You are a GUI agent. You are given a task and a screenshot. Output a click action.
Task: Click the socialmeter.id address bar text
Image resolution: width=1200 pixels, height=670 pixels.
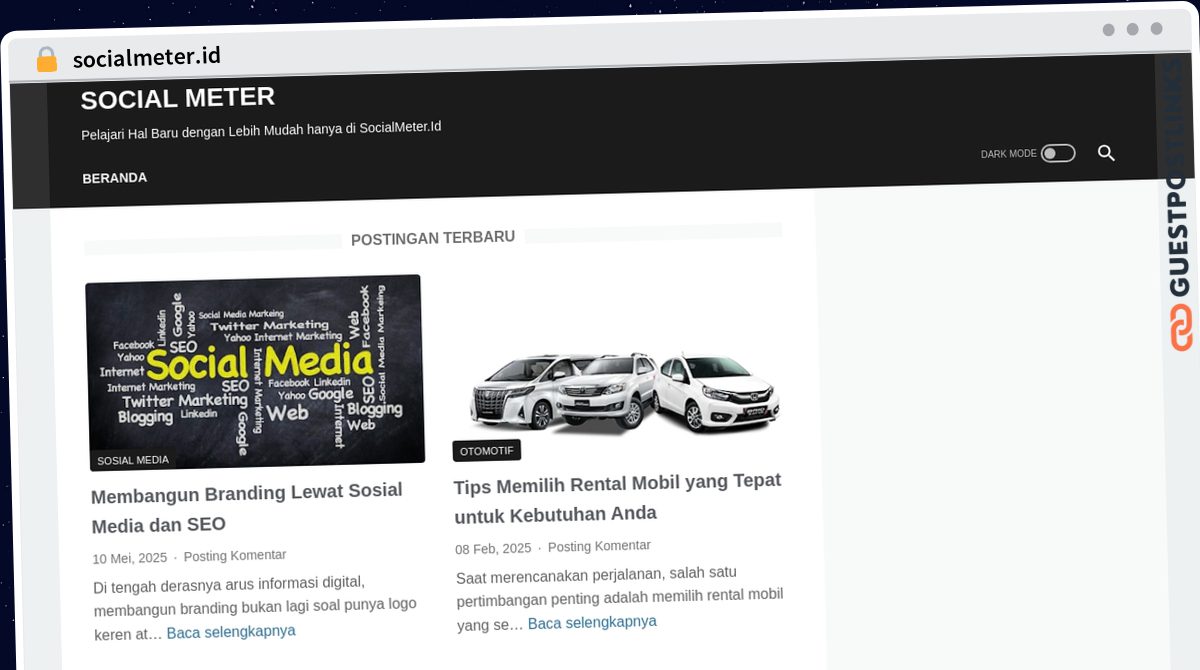[x=147, y=58]
